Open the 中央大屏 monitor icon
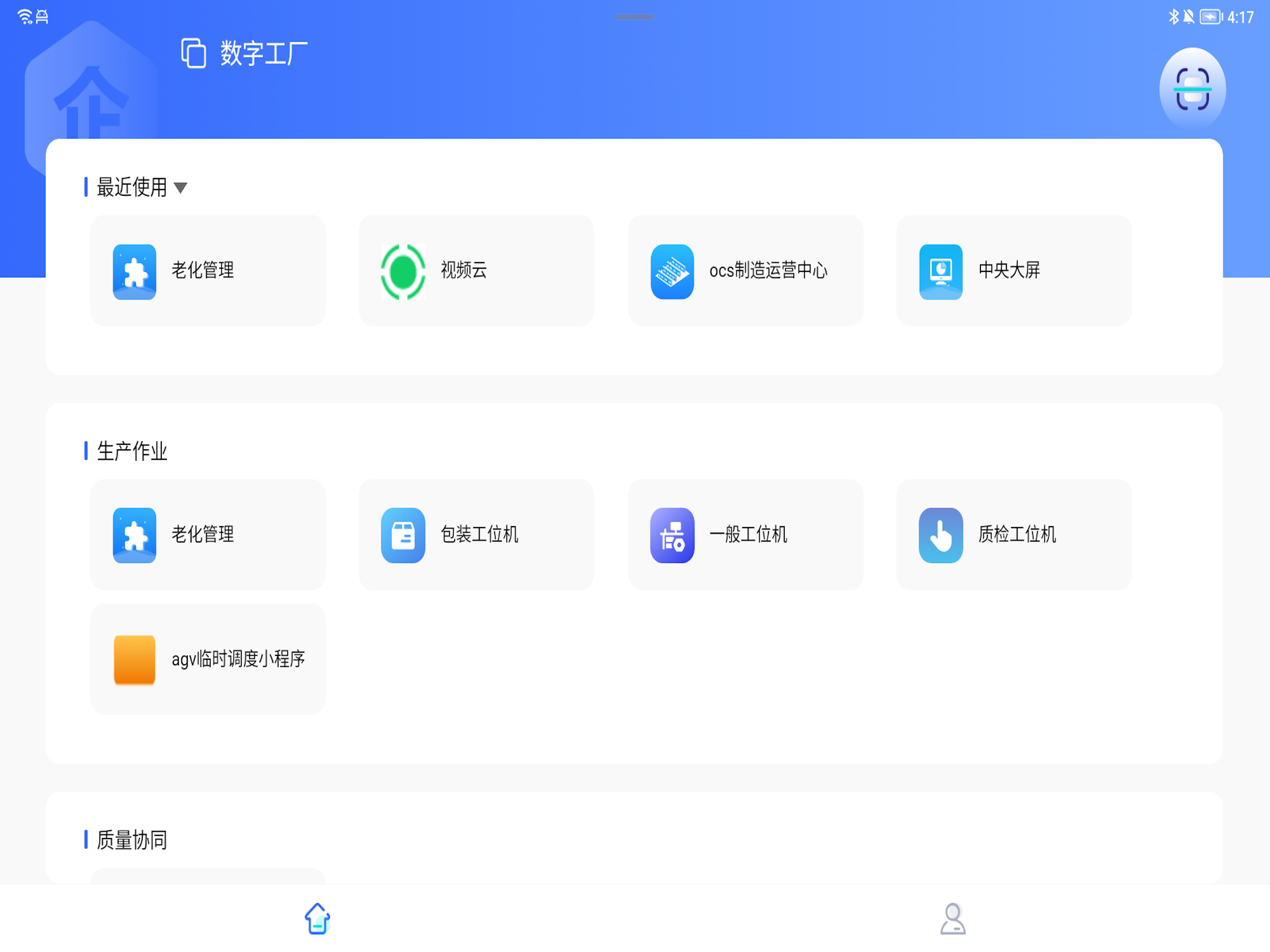 (x=940, y=271)
